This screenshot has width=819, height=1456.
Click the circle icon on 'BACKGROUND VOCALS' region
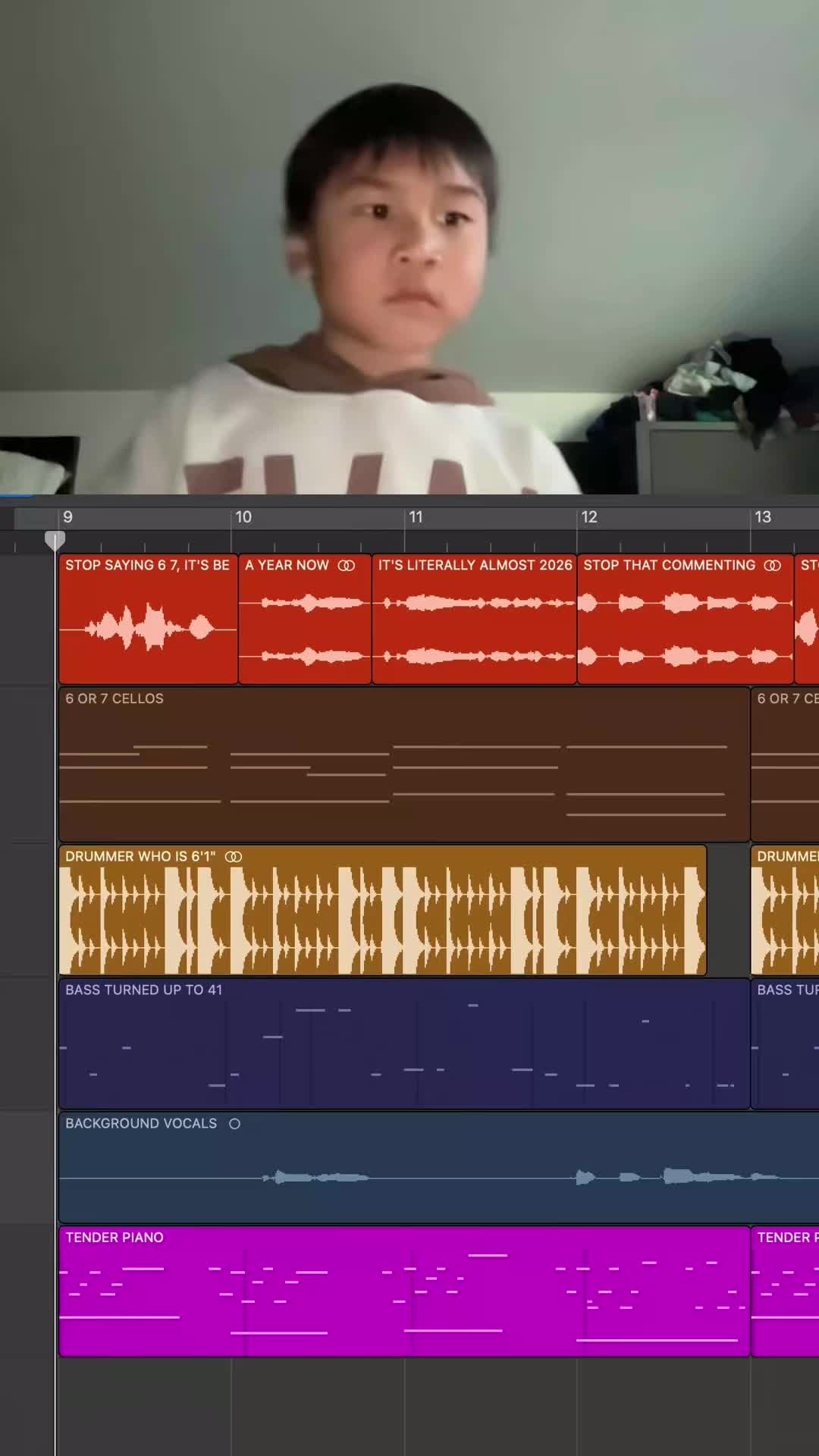(235, 1124)
